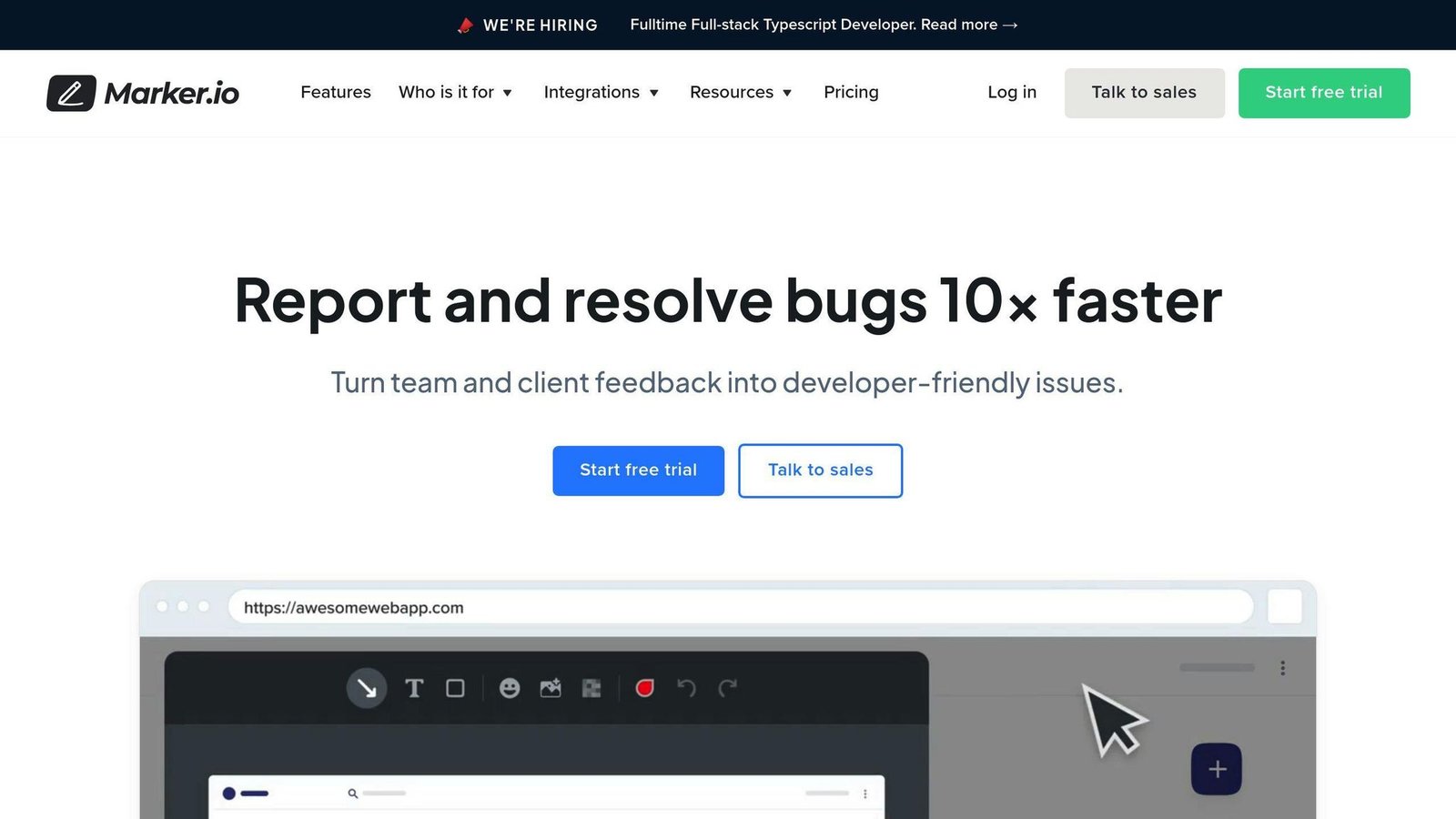This screenshot has height=819, width=1456.
Task: Click the dark plus widget button
Action: [1217, 769]
